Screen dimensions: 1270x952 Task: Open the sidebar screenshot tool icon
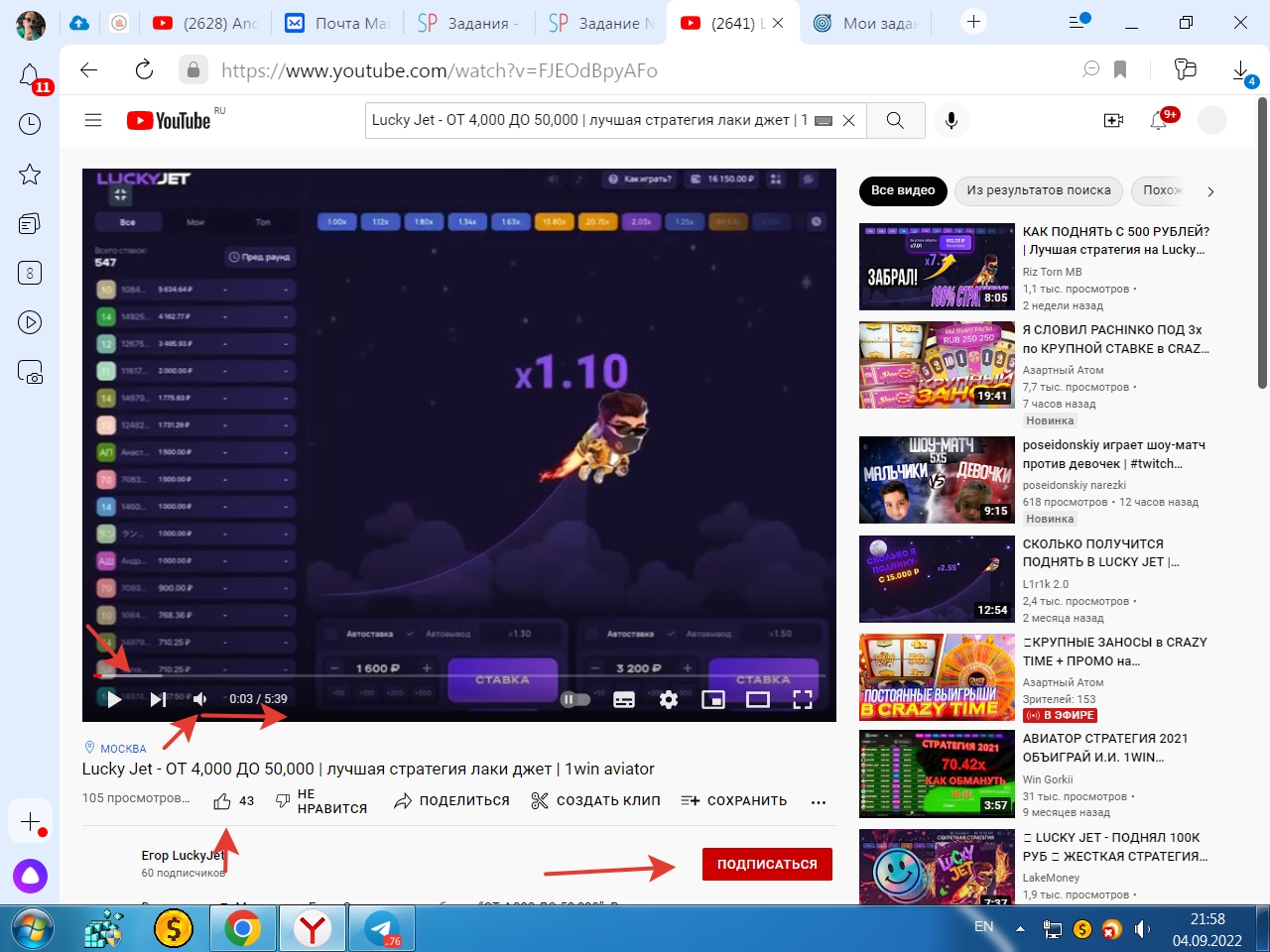(30, 372)
